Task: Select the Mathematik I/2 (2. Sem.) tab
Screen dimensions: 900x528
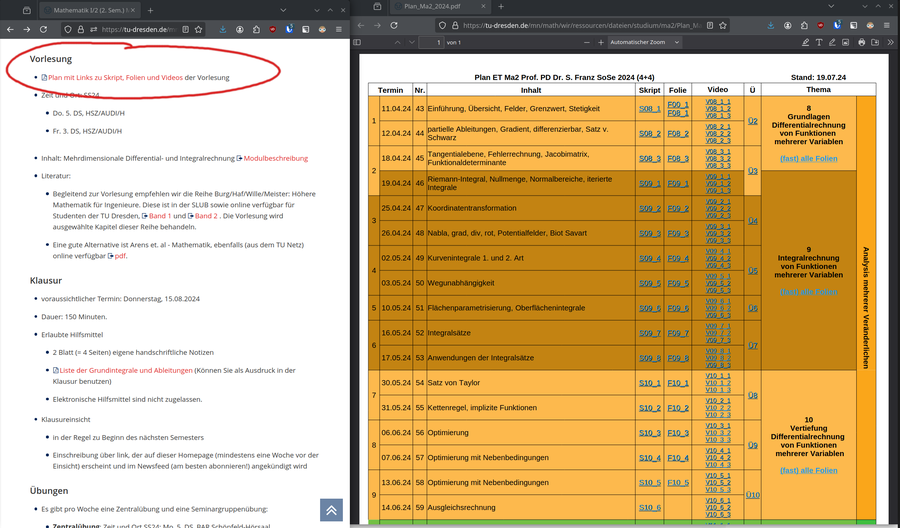Action: pyautogui.click(x=90, y=10)
